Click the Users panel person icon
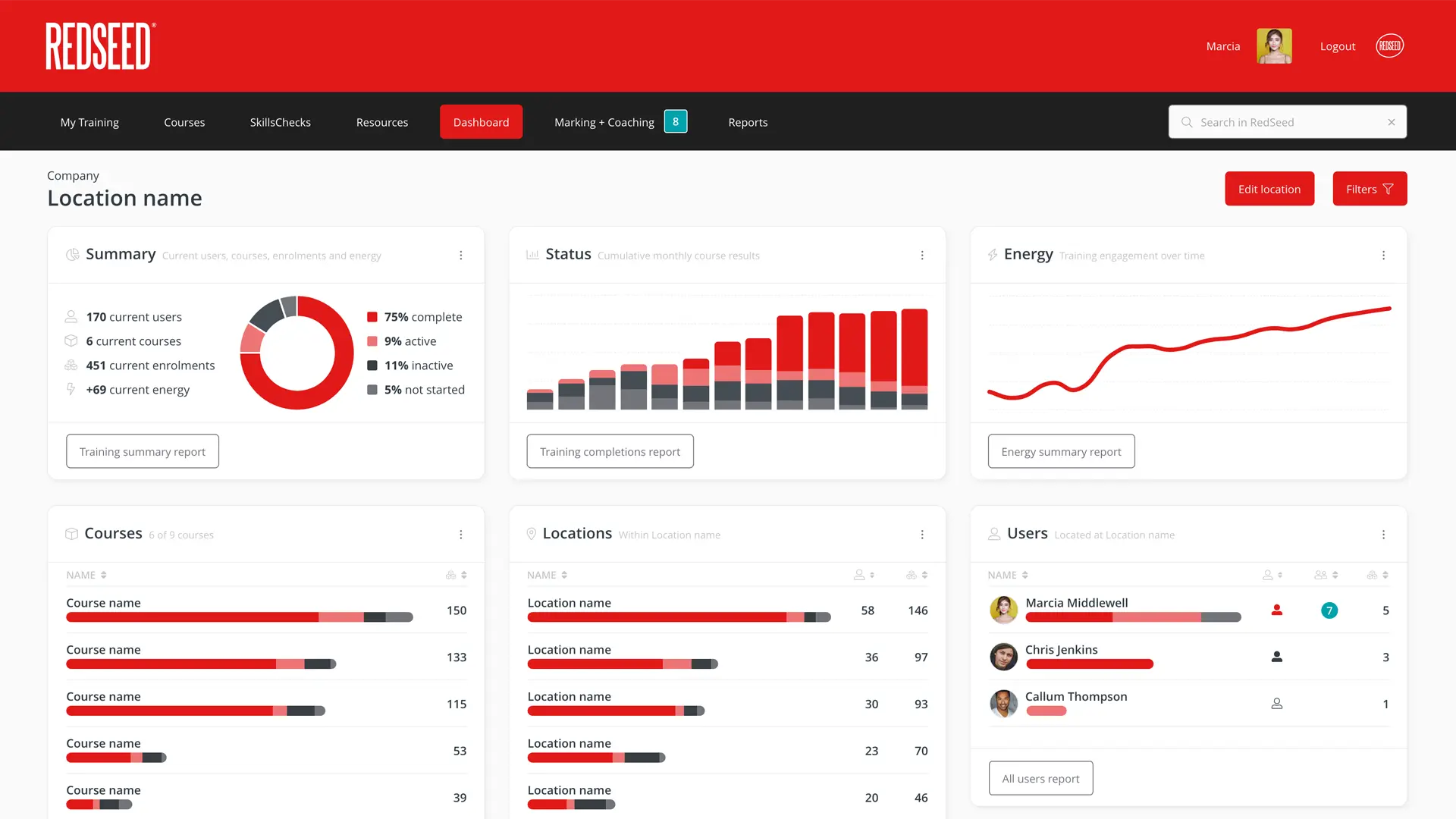1456x819 pixels. (x=994, y=533)
